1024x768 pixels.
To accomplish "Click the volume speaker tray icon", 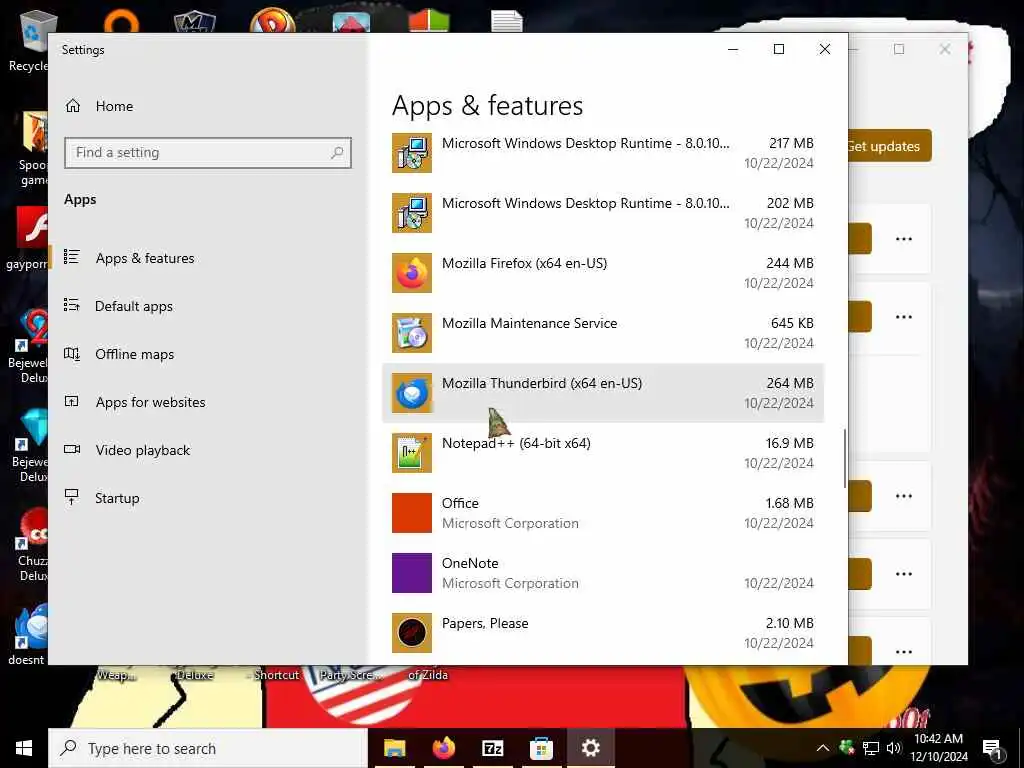I will click(893, 748).
